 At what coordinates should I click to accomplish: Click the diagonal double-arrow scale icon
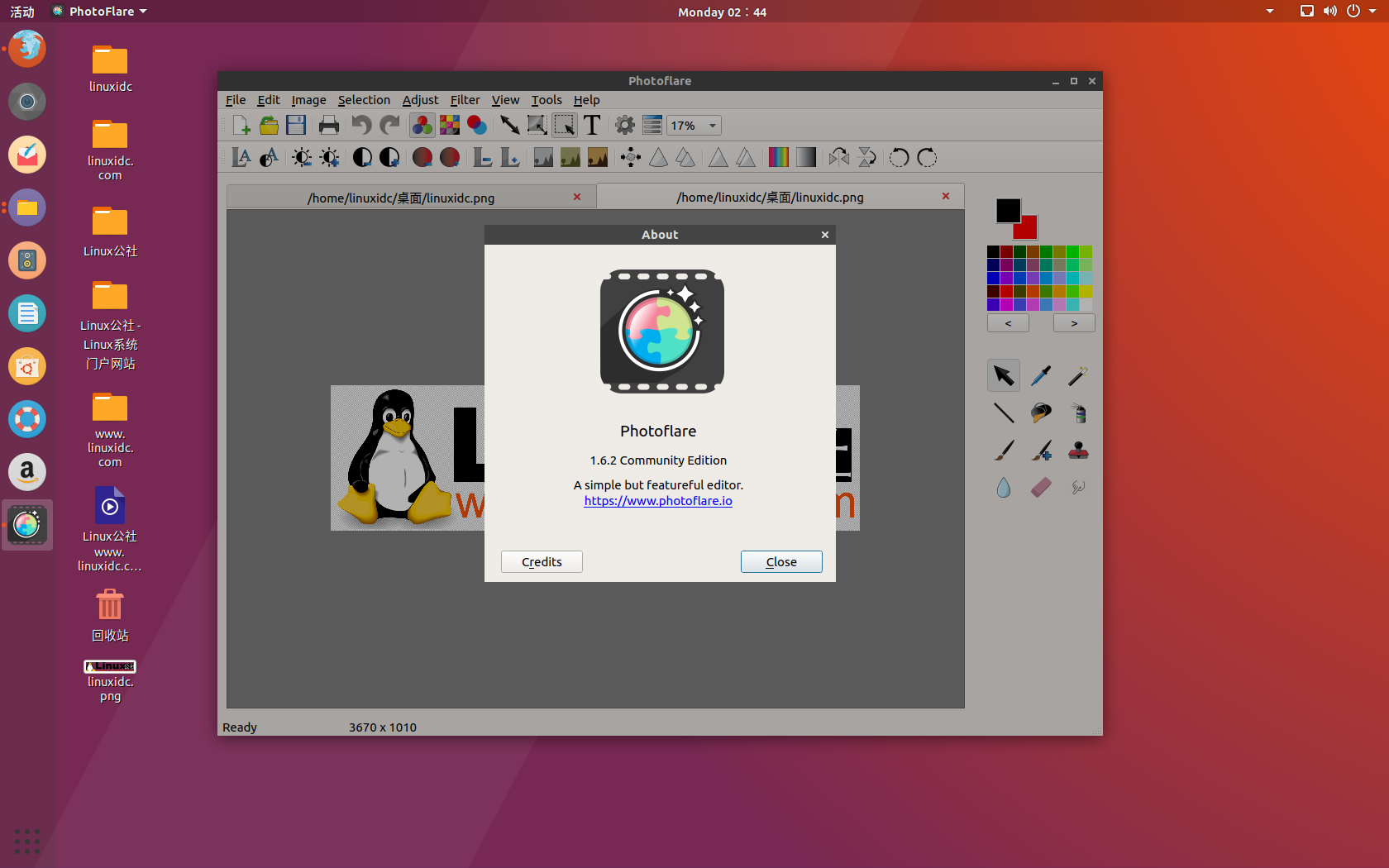(x=510, y=125)
